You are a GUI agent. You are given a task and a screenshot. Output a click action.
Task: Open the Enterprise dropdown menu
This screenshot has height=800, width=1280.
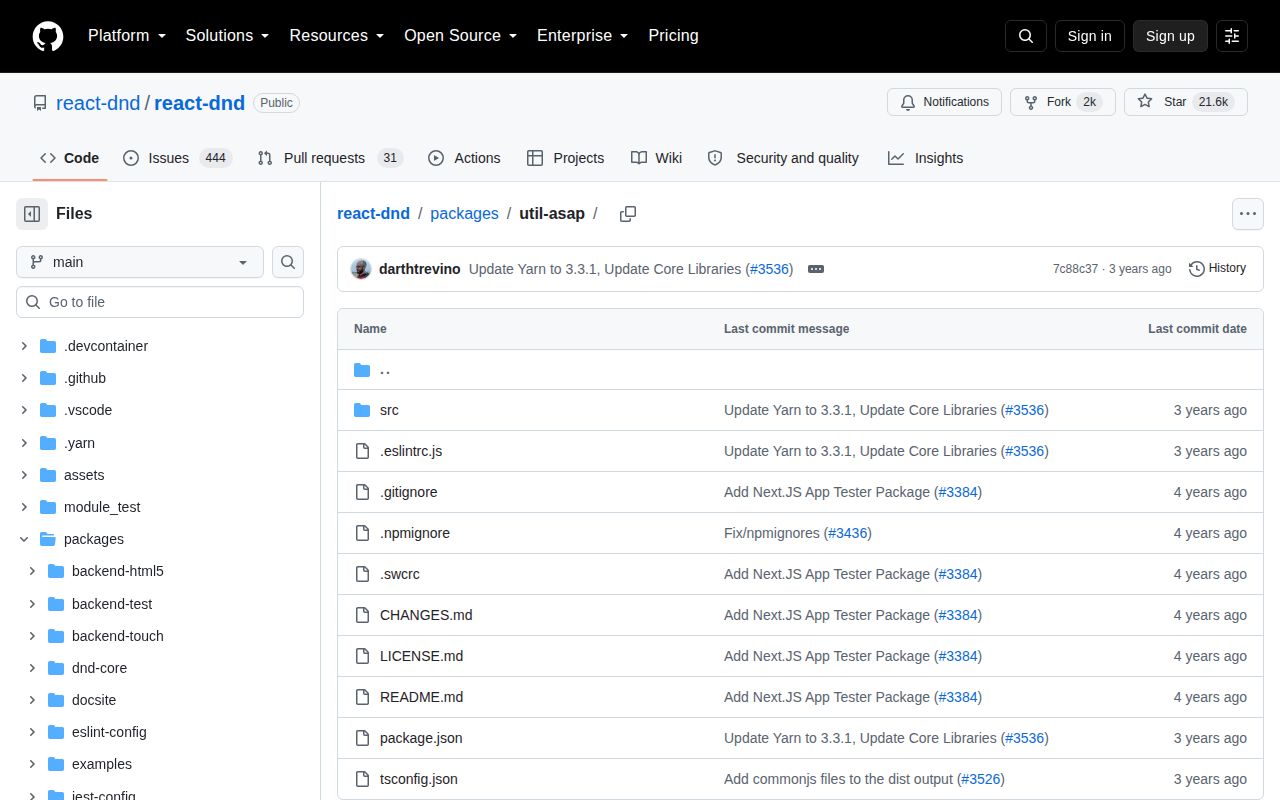coord(583,36)
